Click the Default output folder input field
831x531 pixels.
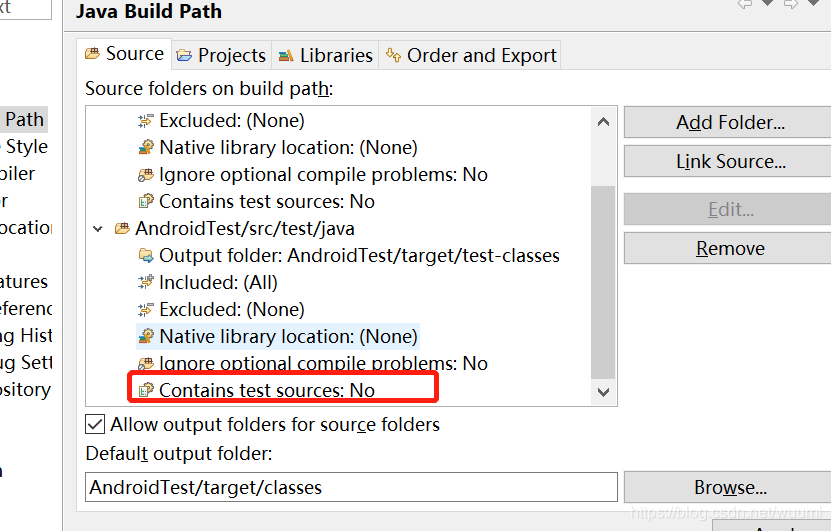(x=351, y=487)
